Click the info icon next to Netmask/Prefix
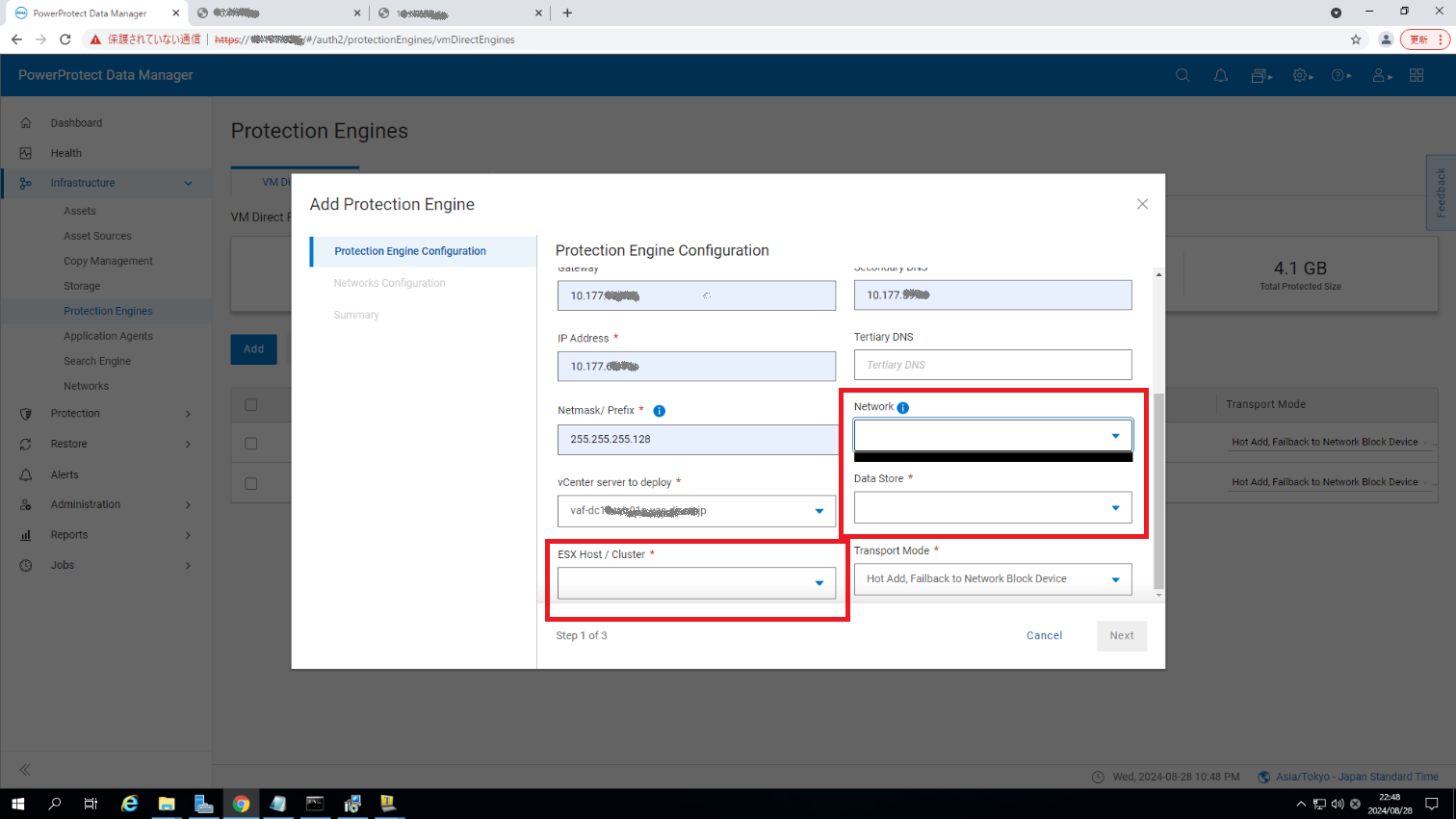Screen dimensions: 1456x819 (660, 411)
